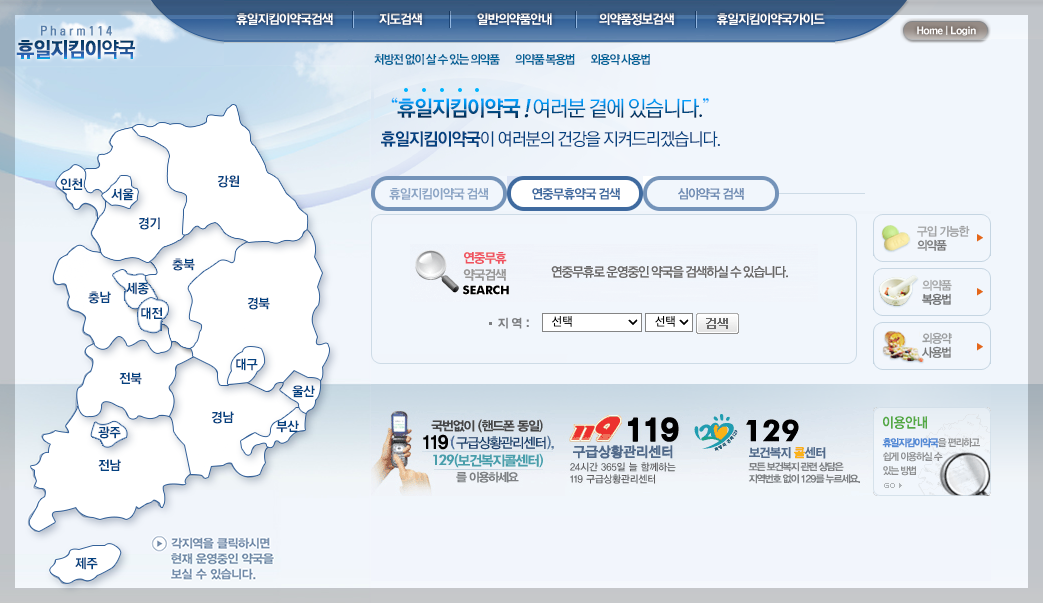Open 휴일지킴이약국검색 in top menu
Image resolution: width=1043 pixels, height=603 pixels.
[285, 19]
